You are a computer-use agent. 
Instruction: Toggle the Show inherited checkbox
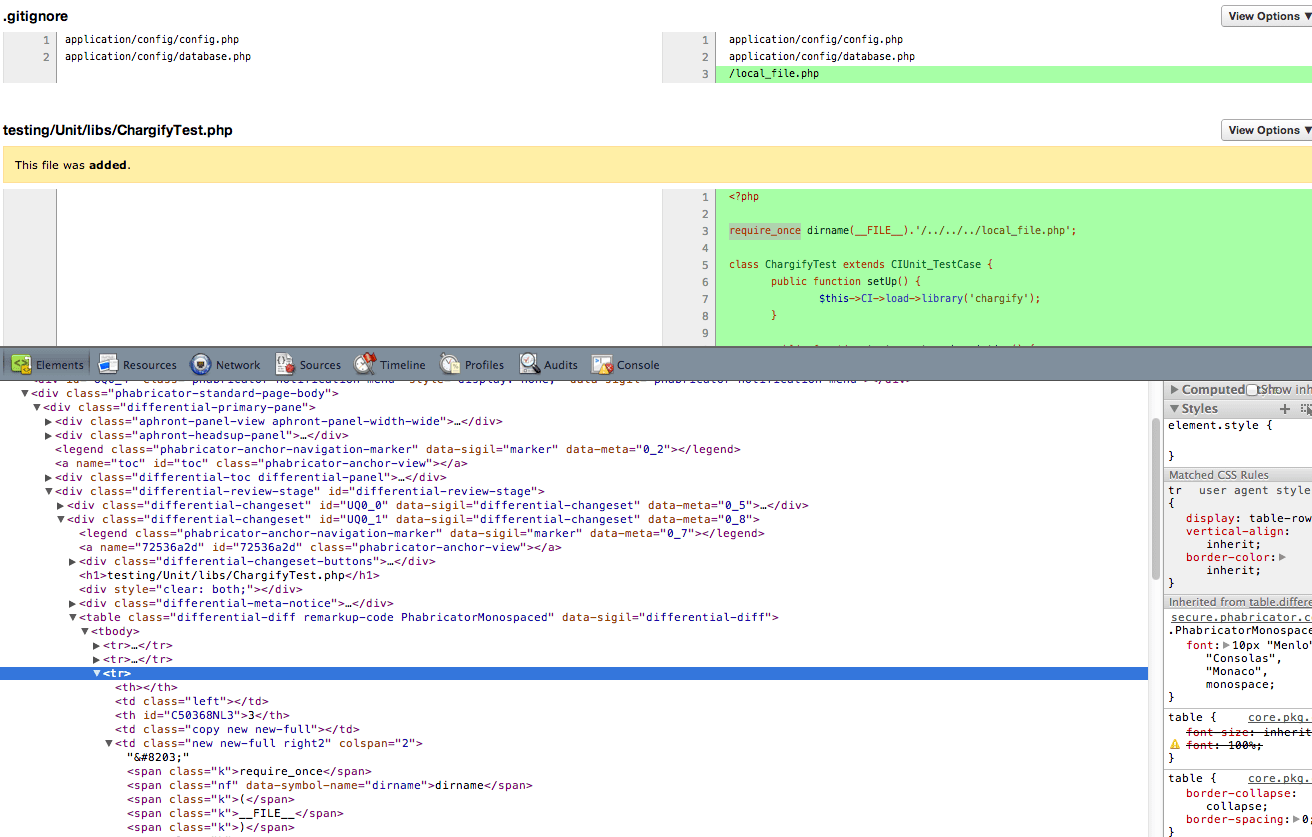click(x=1252, y=390)
